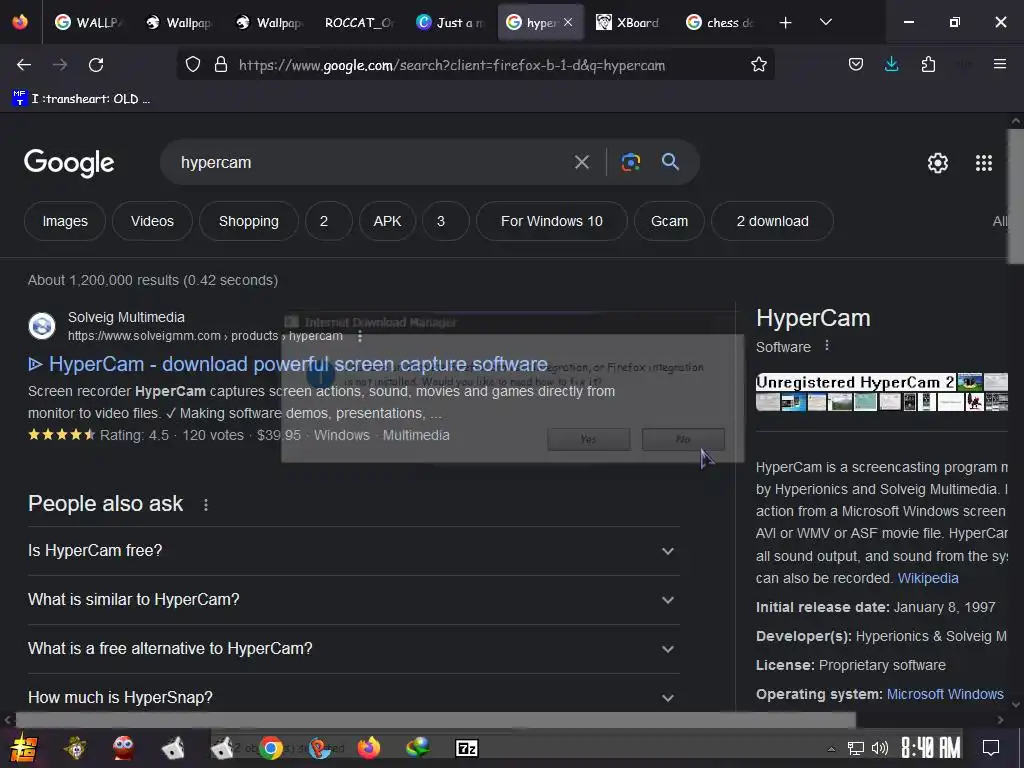This screenshot has height=768, width=1024.
Task: Submit search with the magnifier icon
Action: pos(670,162)
